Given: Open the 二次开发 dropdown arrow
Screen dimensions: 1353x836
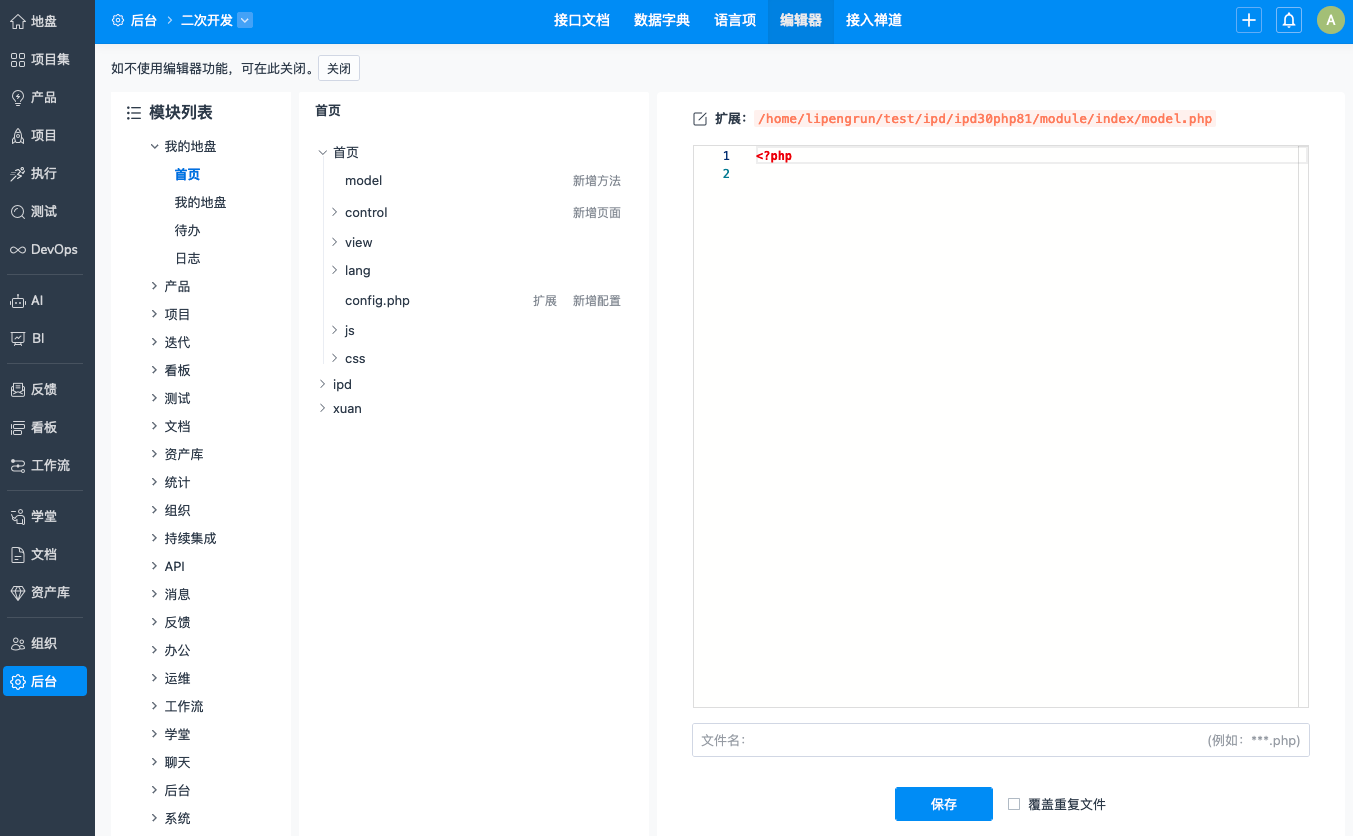Looking at the screenshot, I should pyautogui.click(x=246, y=20).
